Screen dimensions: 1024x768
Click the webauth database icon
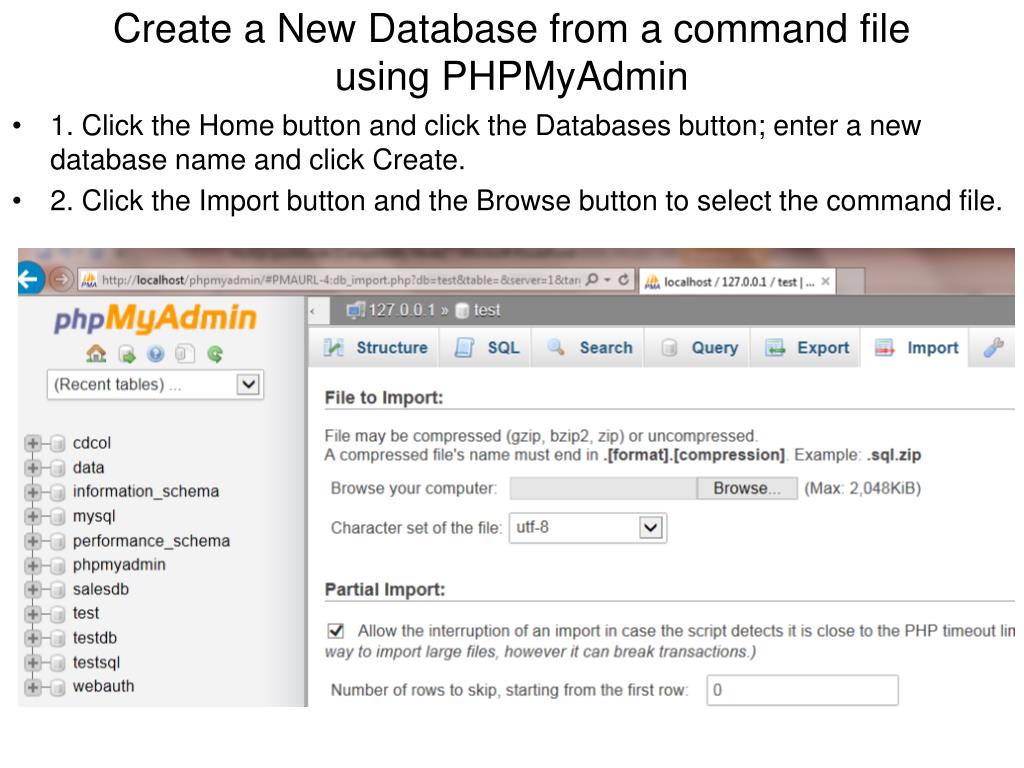tap(58, 687)
